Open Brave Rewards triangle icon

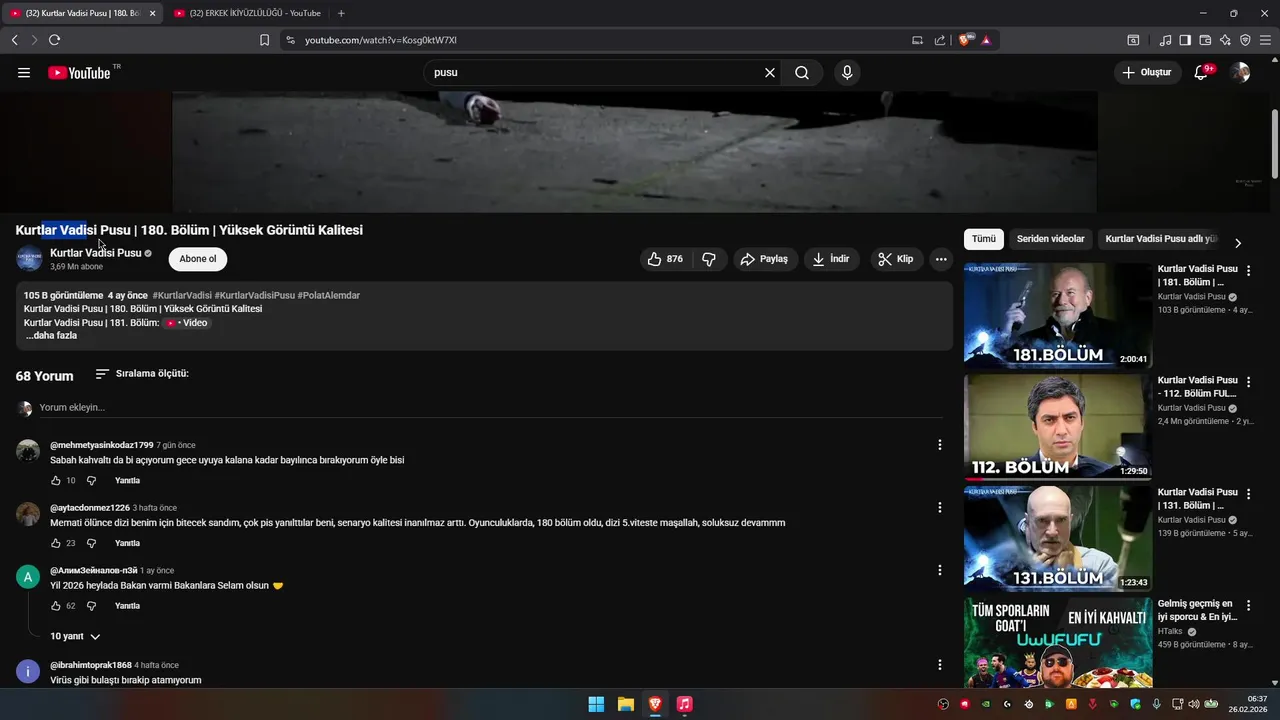[986, 40]
